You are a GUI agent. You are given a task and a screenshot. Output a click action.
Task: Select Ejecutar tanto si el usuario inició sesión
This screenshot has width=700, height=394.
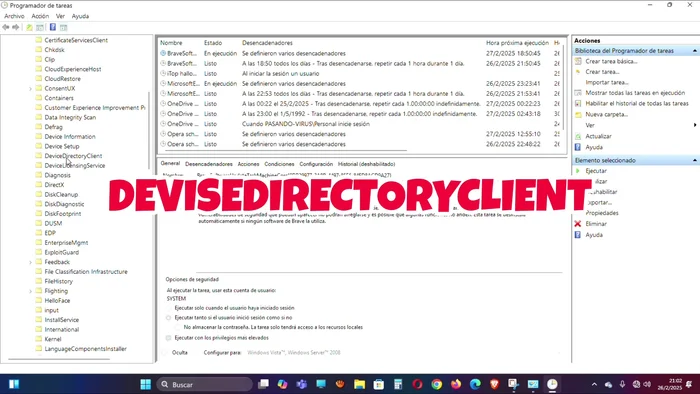169,318
